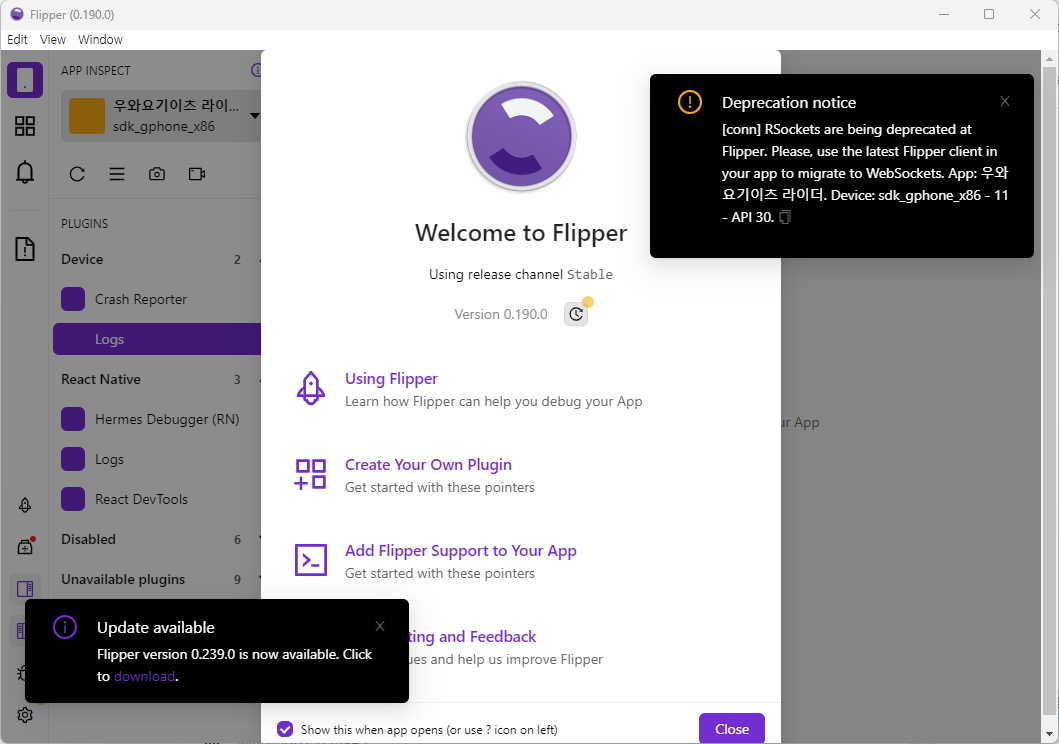Viewport: 1059px width, 744px height.
Task: Click the Create Plugin grid-plus icon
Action: [311, 474]
